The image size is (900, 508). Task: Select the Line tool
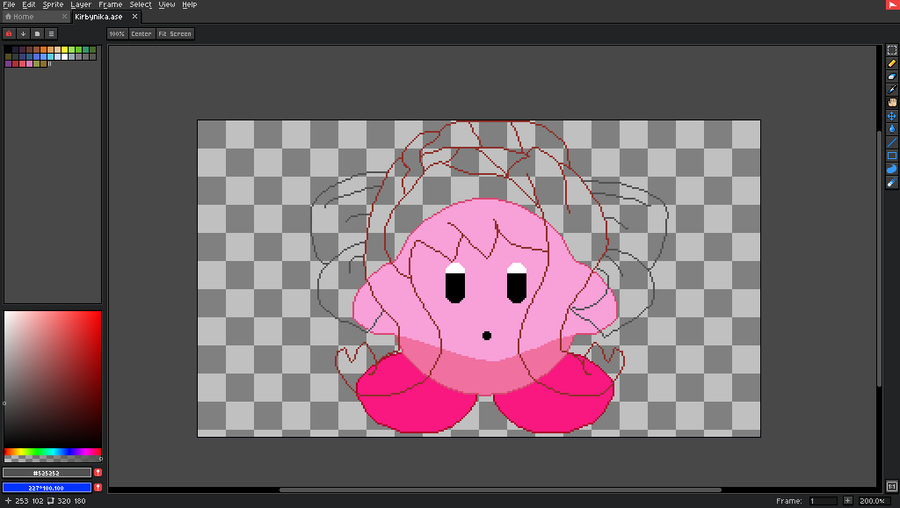pyautogui.click(x=891, y=142)
